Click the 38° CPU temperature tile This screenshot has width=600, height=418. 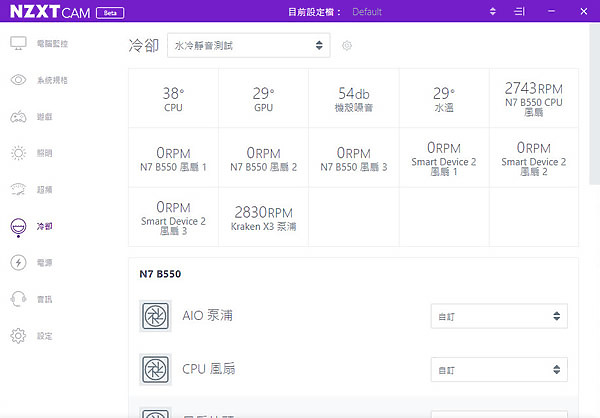(173, 98)
